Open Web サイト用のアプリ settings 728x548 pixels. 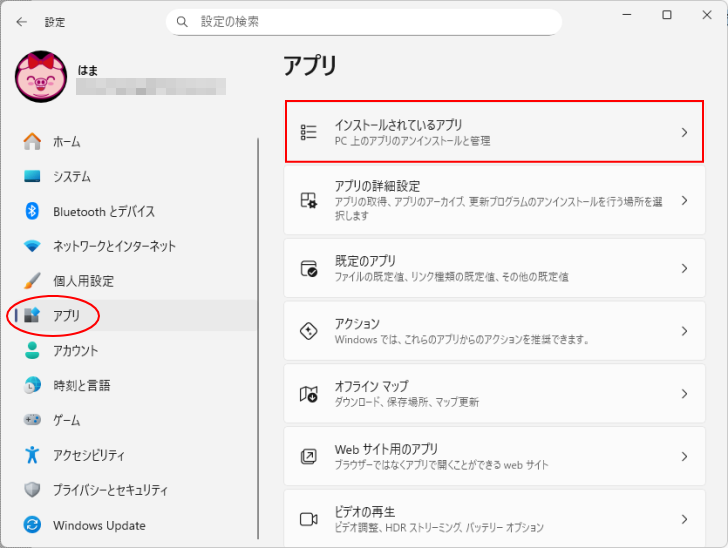point(494,457)
